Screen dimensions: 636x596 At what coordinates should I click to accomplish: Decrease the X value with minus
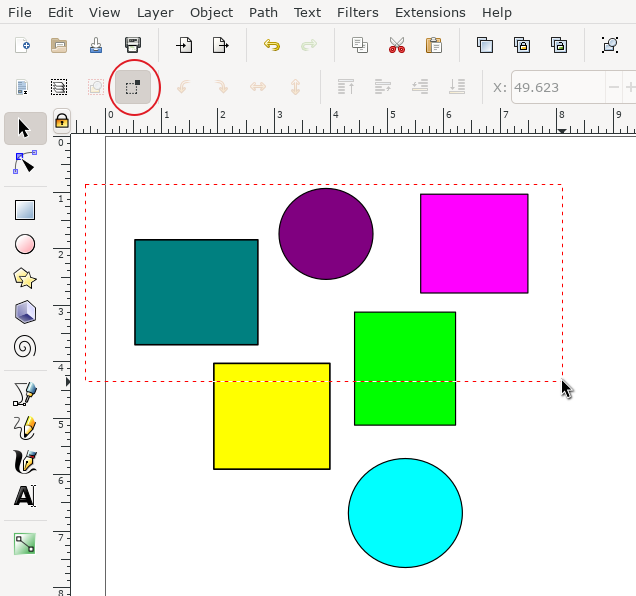coord(614,87)
